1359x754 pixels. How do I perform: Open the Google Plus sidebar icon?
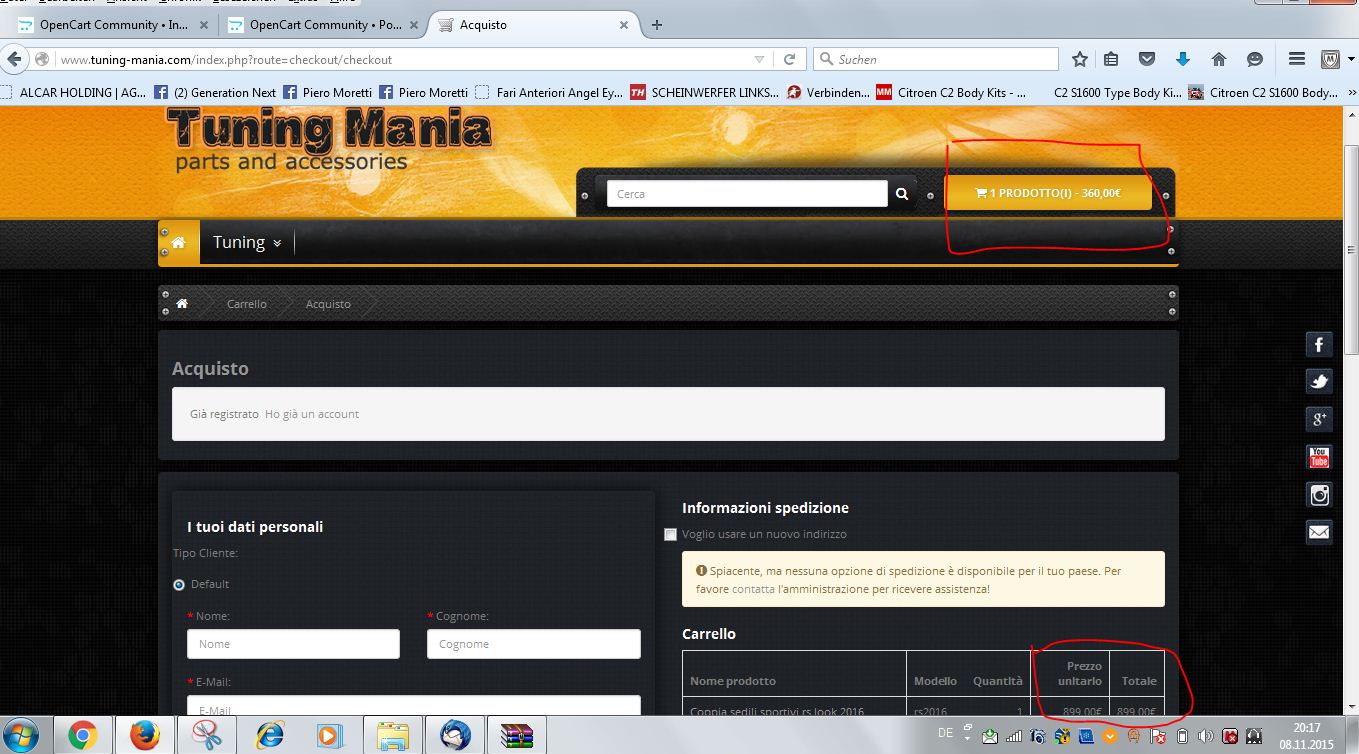tap(1319, 419)
